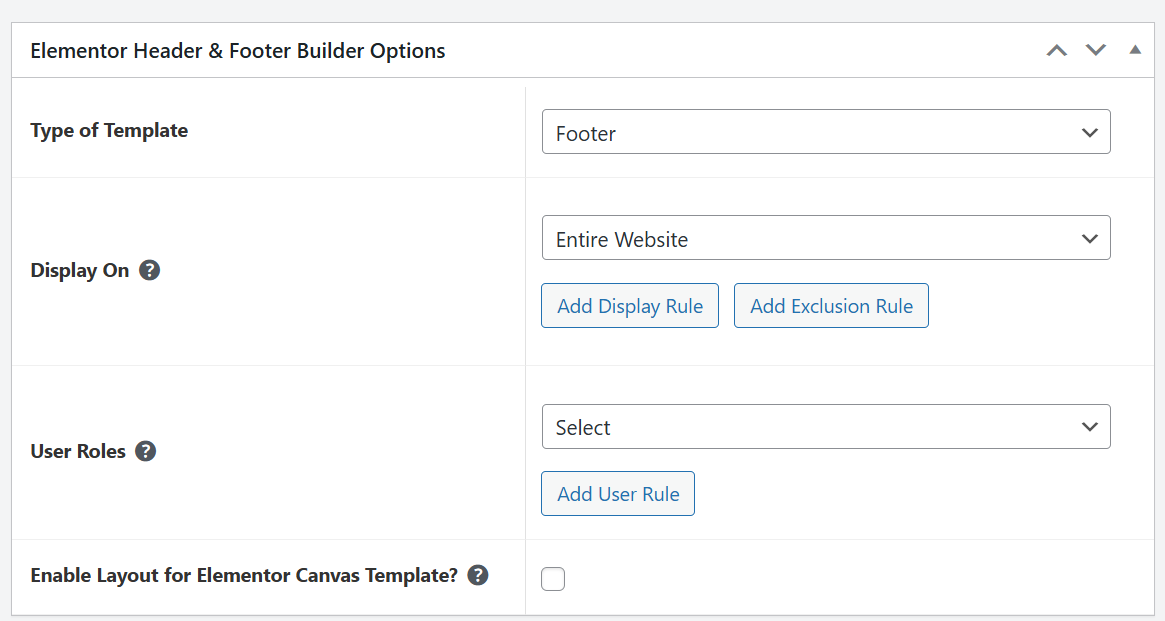Click the move panel down arrow
This screenshot has width=1165, height=621.
click(1096, 50)
